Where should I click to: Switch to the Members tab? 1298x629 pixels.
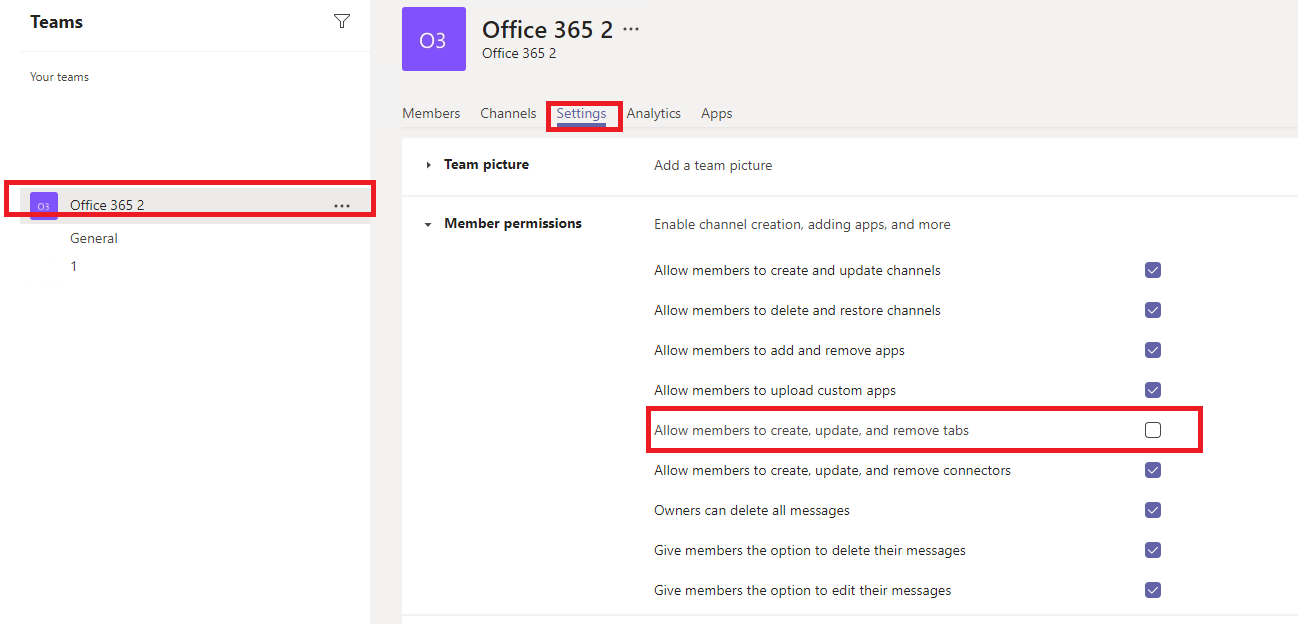[431, 113]
